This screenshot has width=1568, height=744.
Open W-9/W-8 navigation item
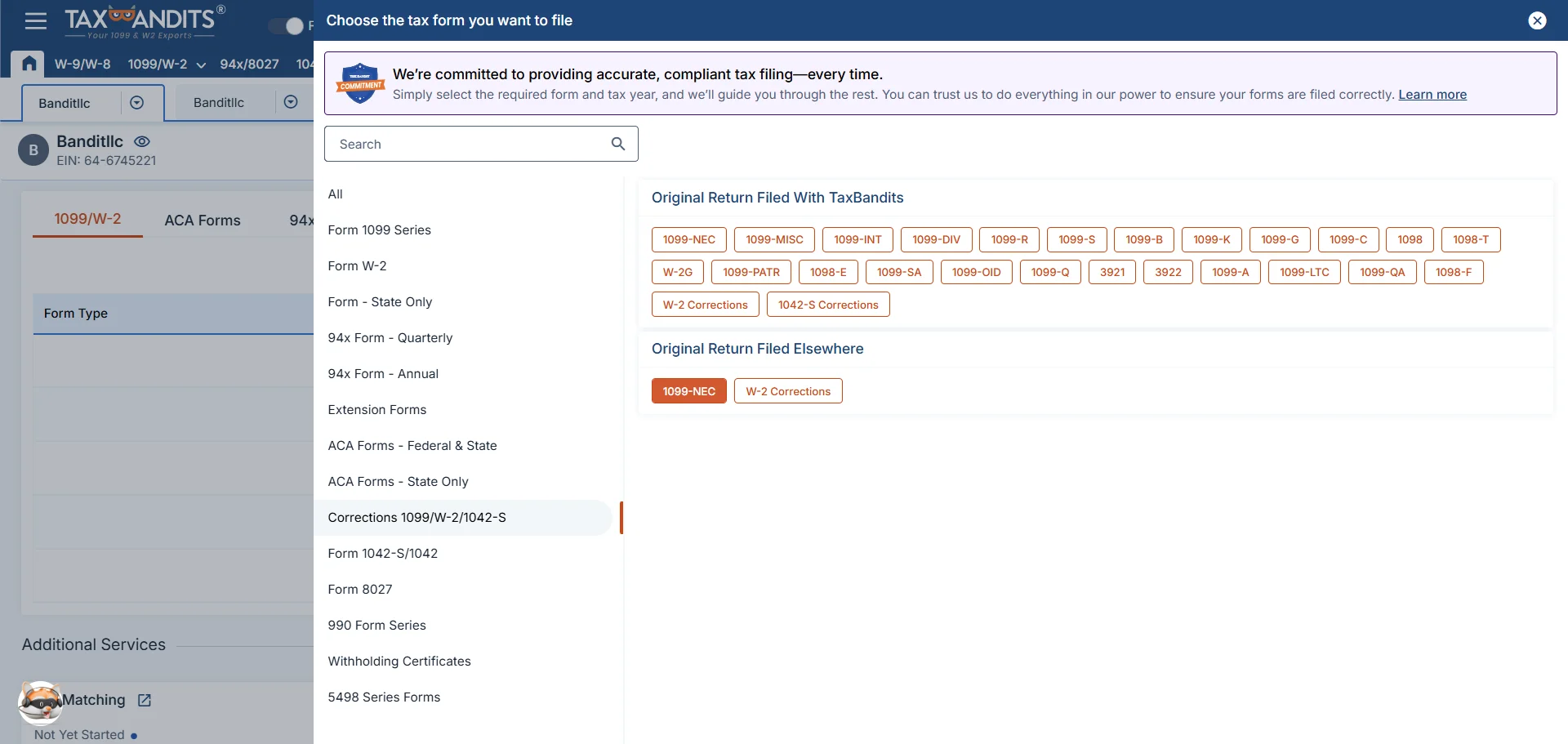pos(82,64)
